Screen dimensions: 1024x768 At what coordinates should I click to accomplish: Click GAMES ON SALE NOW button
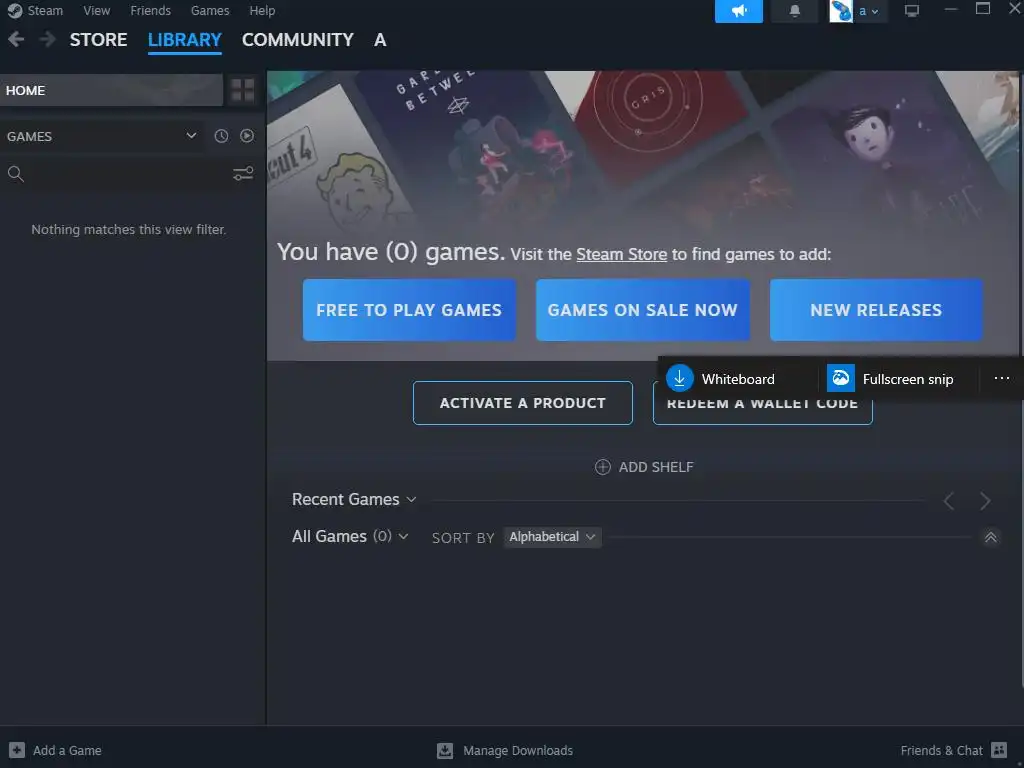(x=643, y=310)
